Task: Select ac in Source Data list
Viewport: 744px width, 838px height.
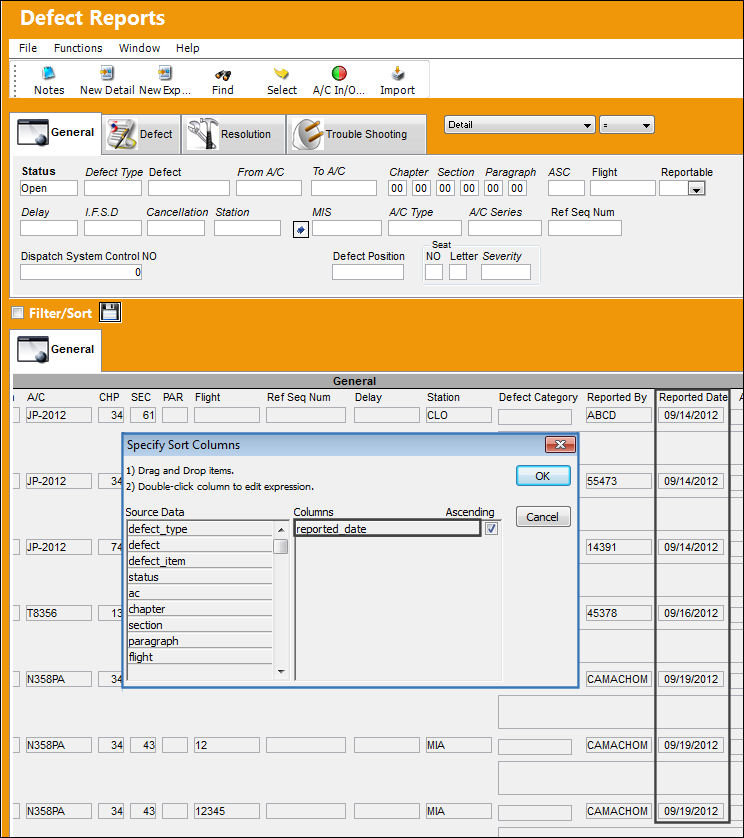Action: [x=200, y=593]
